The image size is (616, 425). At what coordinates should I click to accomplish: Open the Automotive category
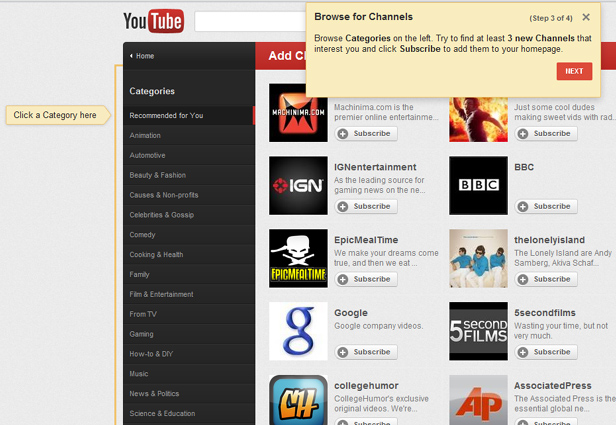189,155
